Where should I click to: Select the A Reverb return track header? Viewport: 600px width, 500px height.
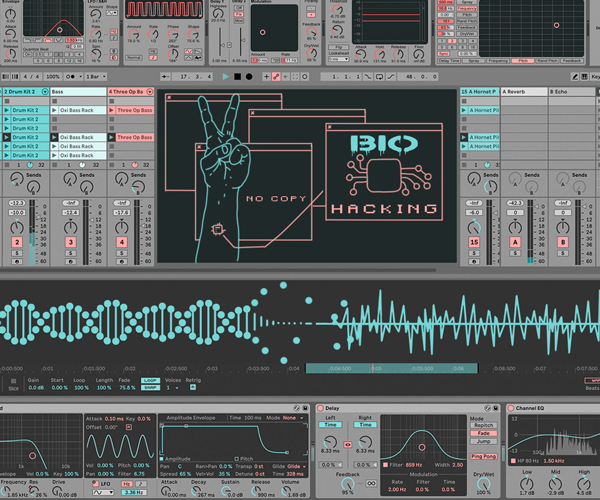coord(524,92)
